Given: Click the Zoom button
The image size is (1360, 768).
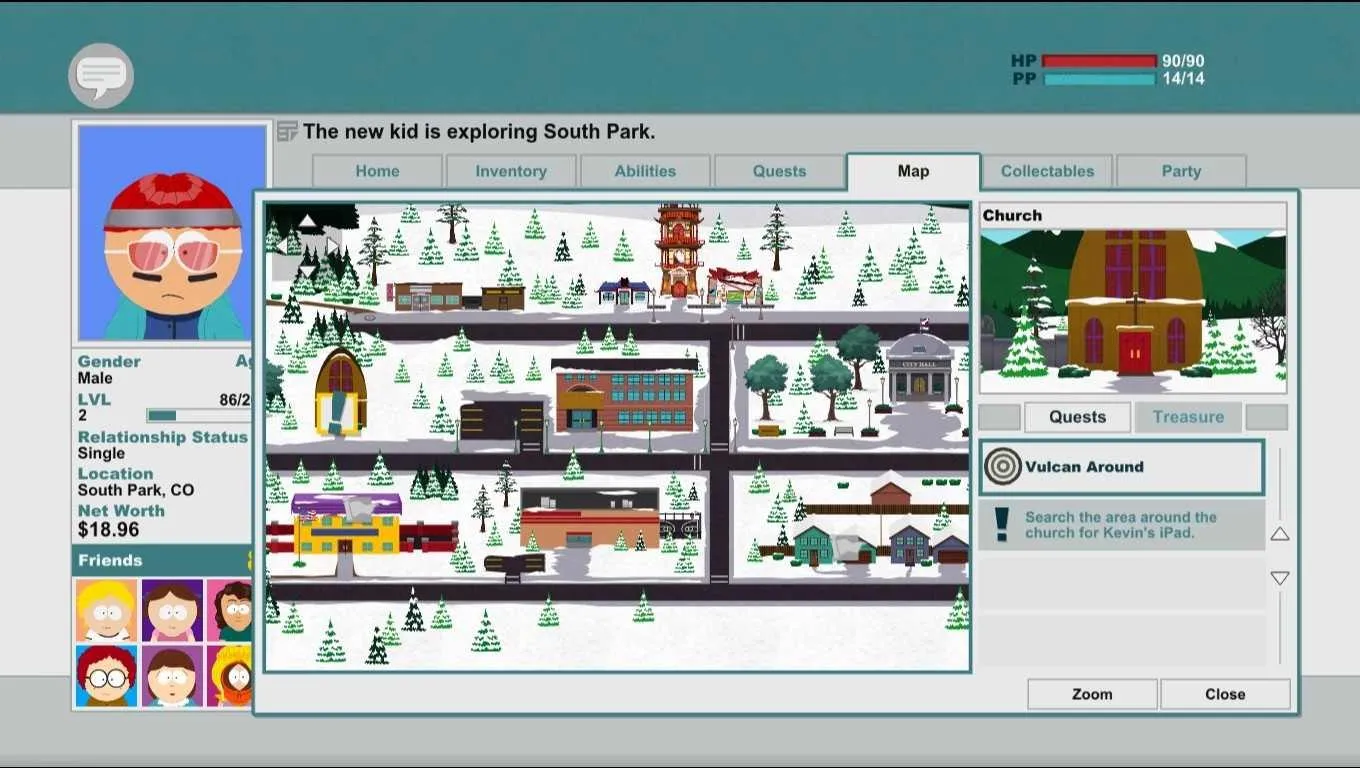Looking at the screenshot, I should (1092, 694).
